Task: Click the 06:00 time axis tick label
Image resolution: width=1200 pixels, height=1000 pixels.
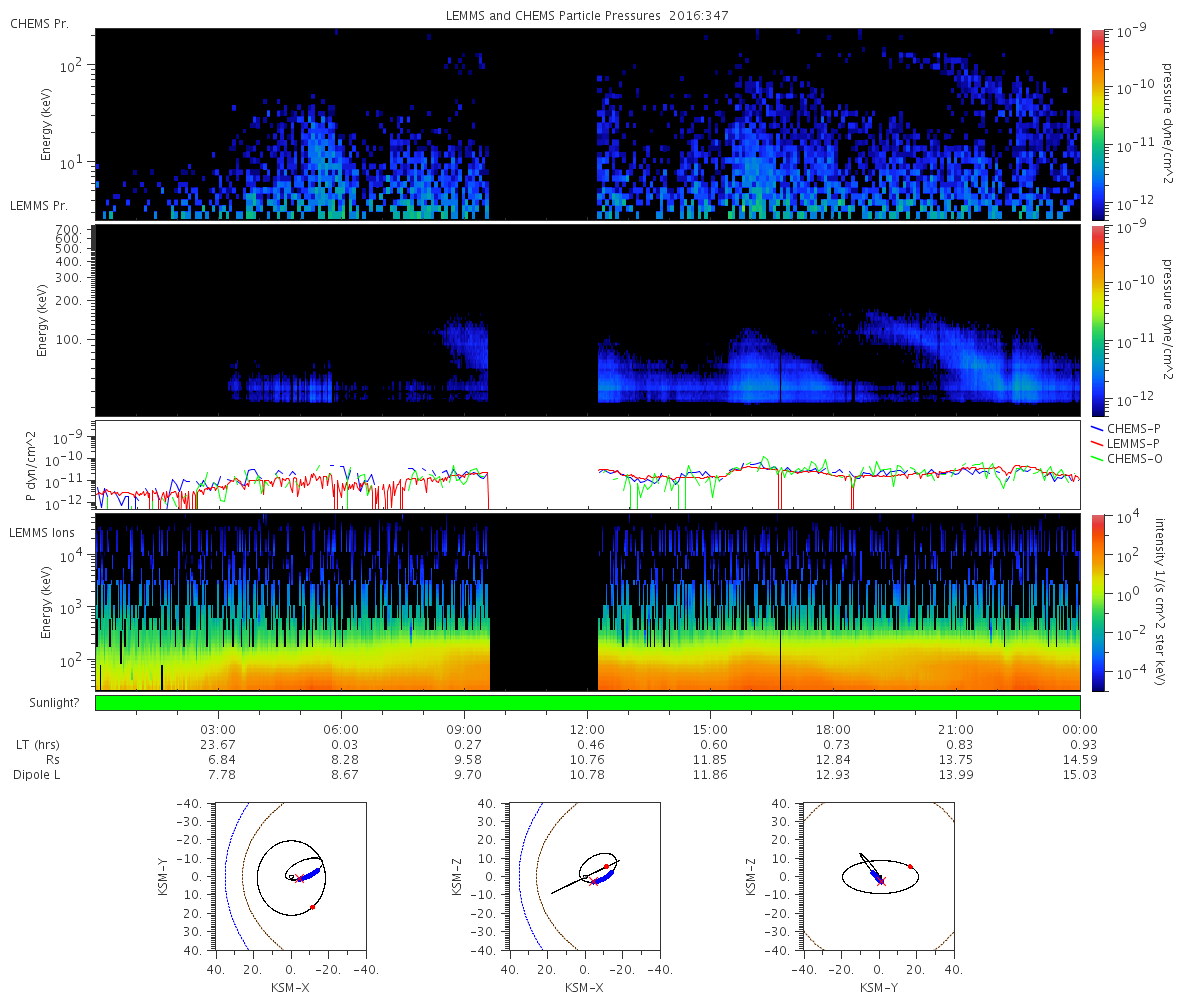Action: (341, 728)
